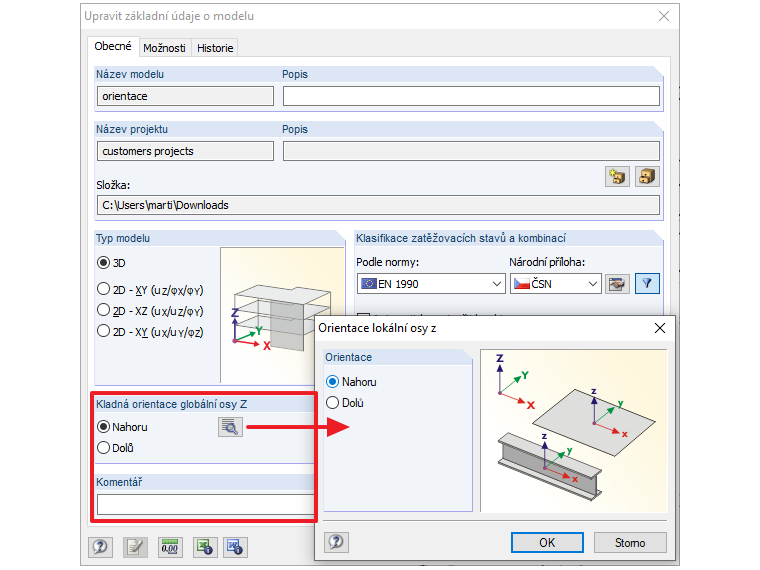
Task: Open the local z-axis orientation preview icon
Action: pyautogui.click(x=230, y=427)
